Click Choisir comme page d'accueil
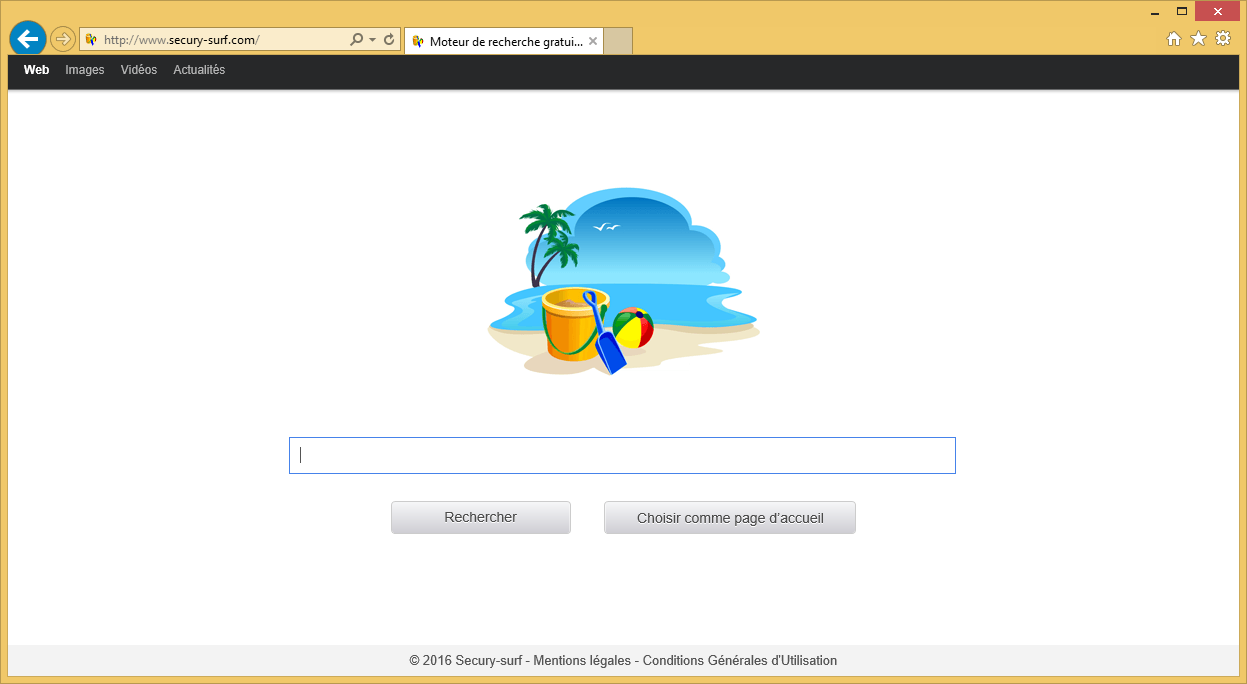1247x684 pixels. [729, 517]
